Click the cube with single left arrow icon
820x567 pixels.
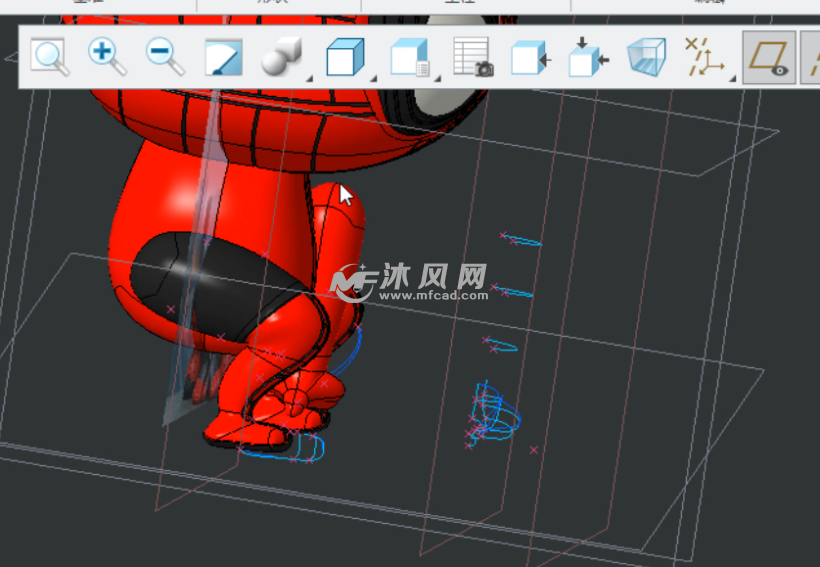[530, 58]
